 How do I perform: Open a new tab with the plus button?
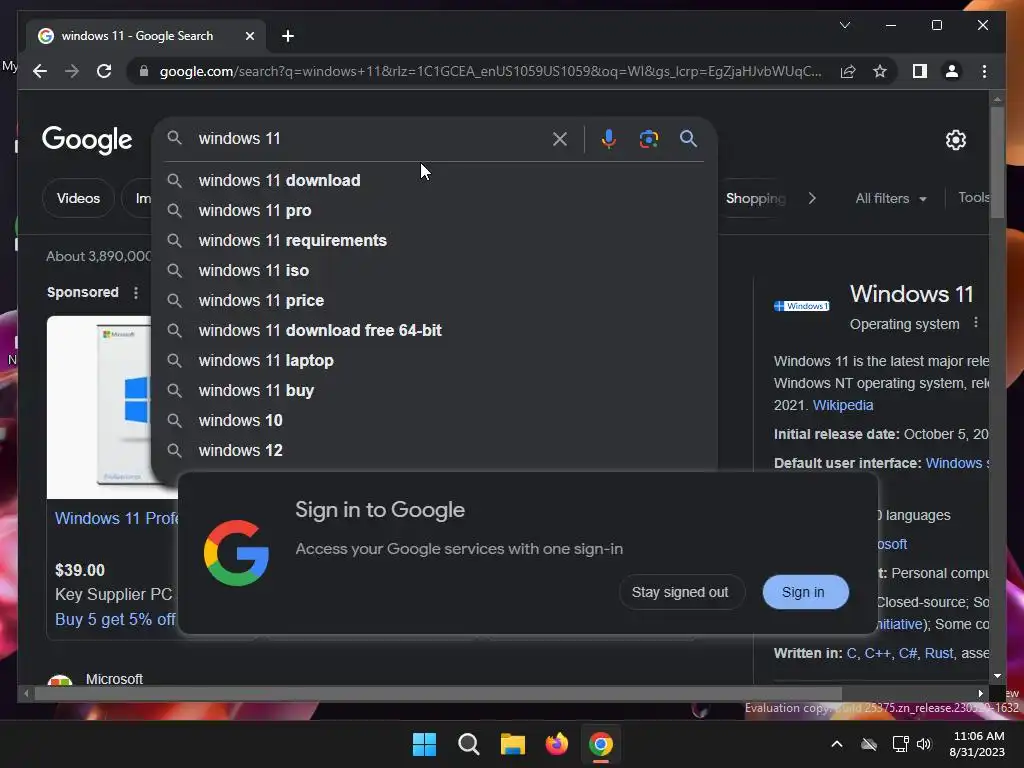pos(288,36)
